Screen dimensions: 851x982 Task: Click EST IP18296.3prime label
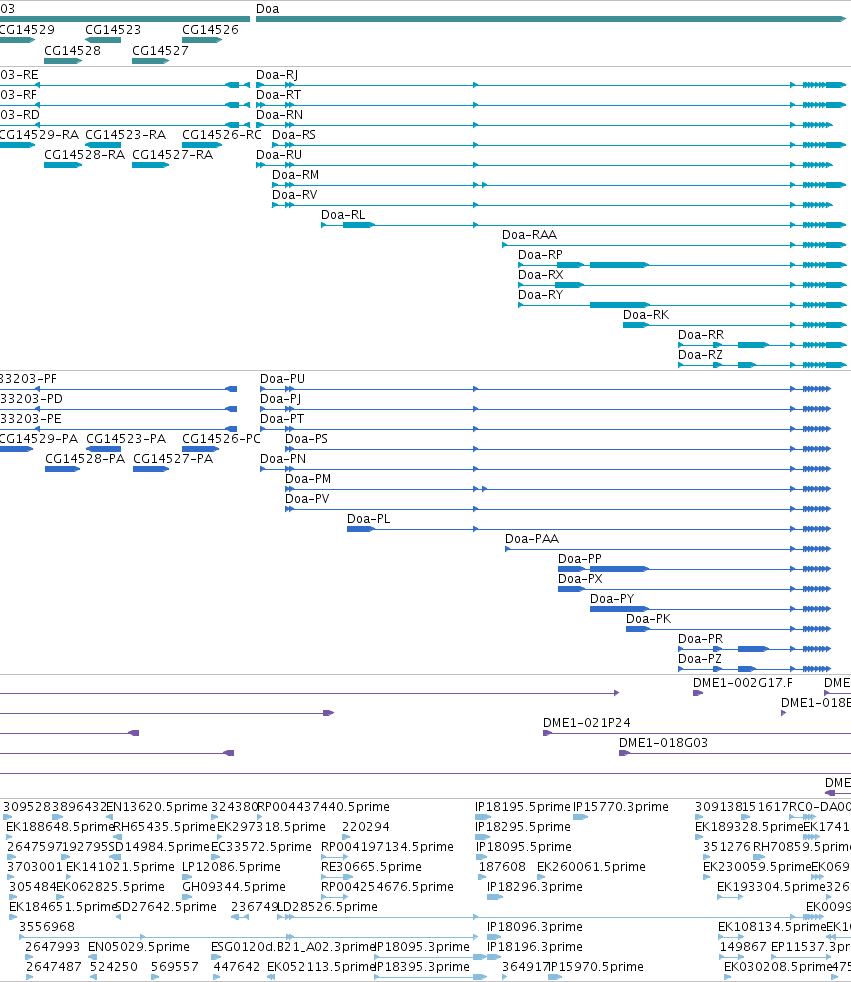(535, 888)
